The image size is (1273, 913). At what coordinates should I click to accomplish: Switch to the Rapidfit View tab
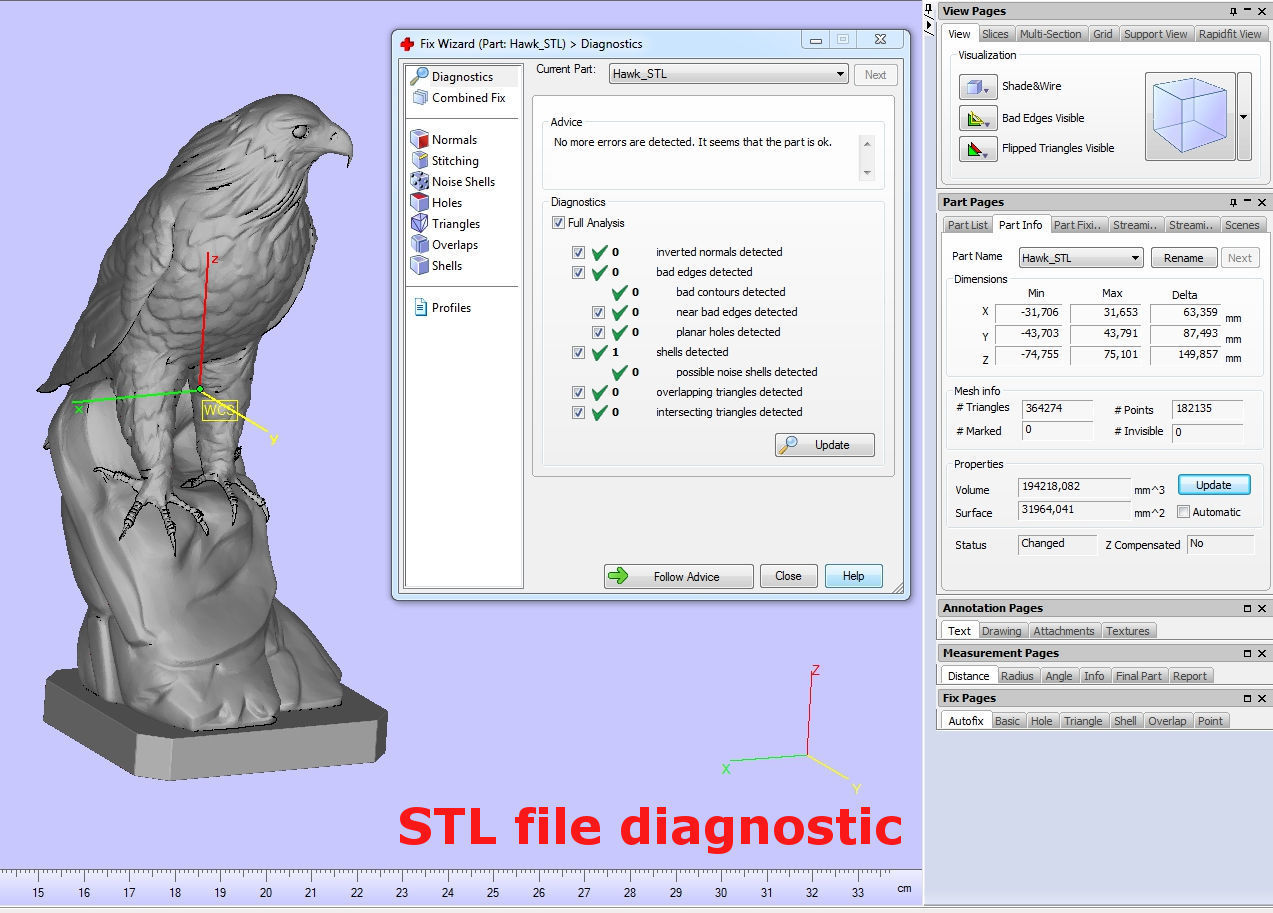point(1230,34)
